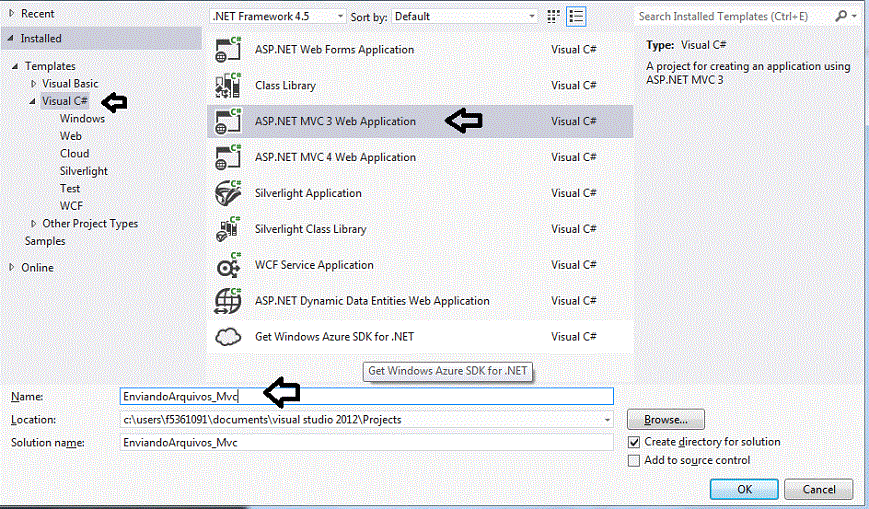Image resolution: width=869 pixels, height=509 pixels.
Task: Select the Cloud template category
Action: coord(74,154)
